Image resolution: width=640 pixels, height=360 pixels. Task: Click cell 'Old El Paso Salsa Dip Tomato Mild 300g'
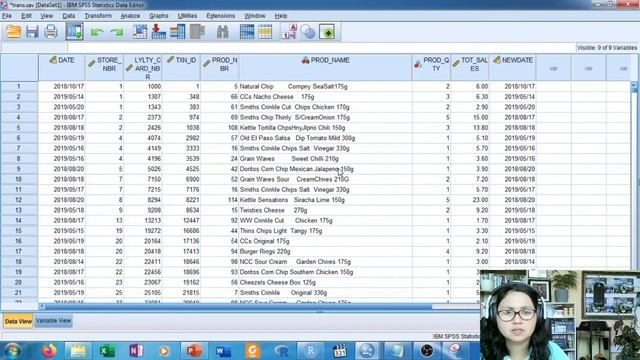click(x=325, y=138)
